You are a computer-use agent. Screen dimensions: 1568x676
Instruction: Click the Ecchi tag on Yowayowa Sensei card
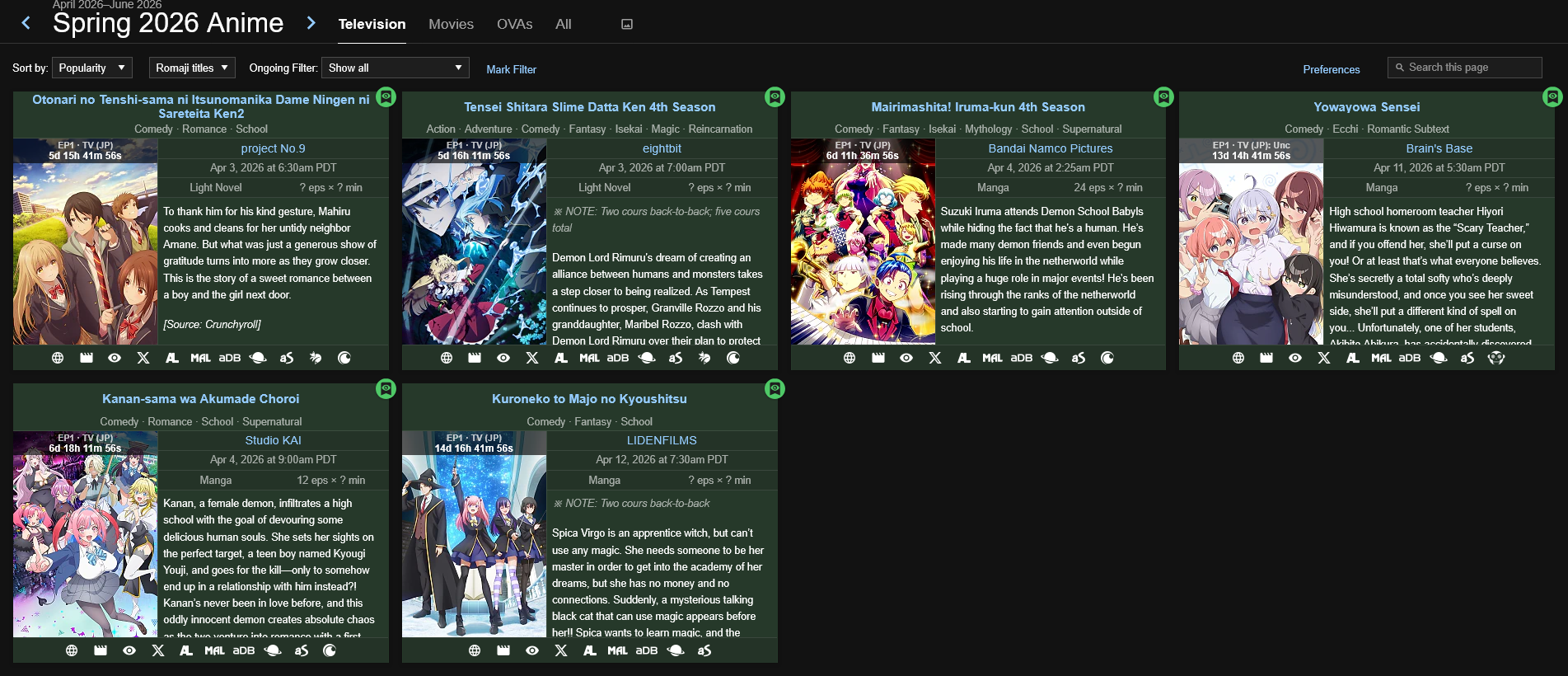coord(1345,129)
